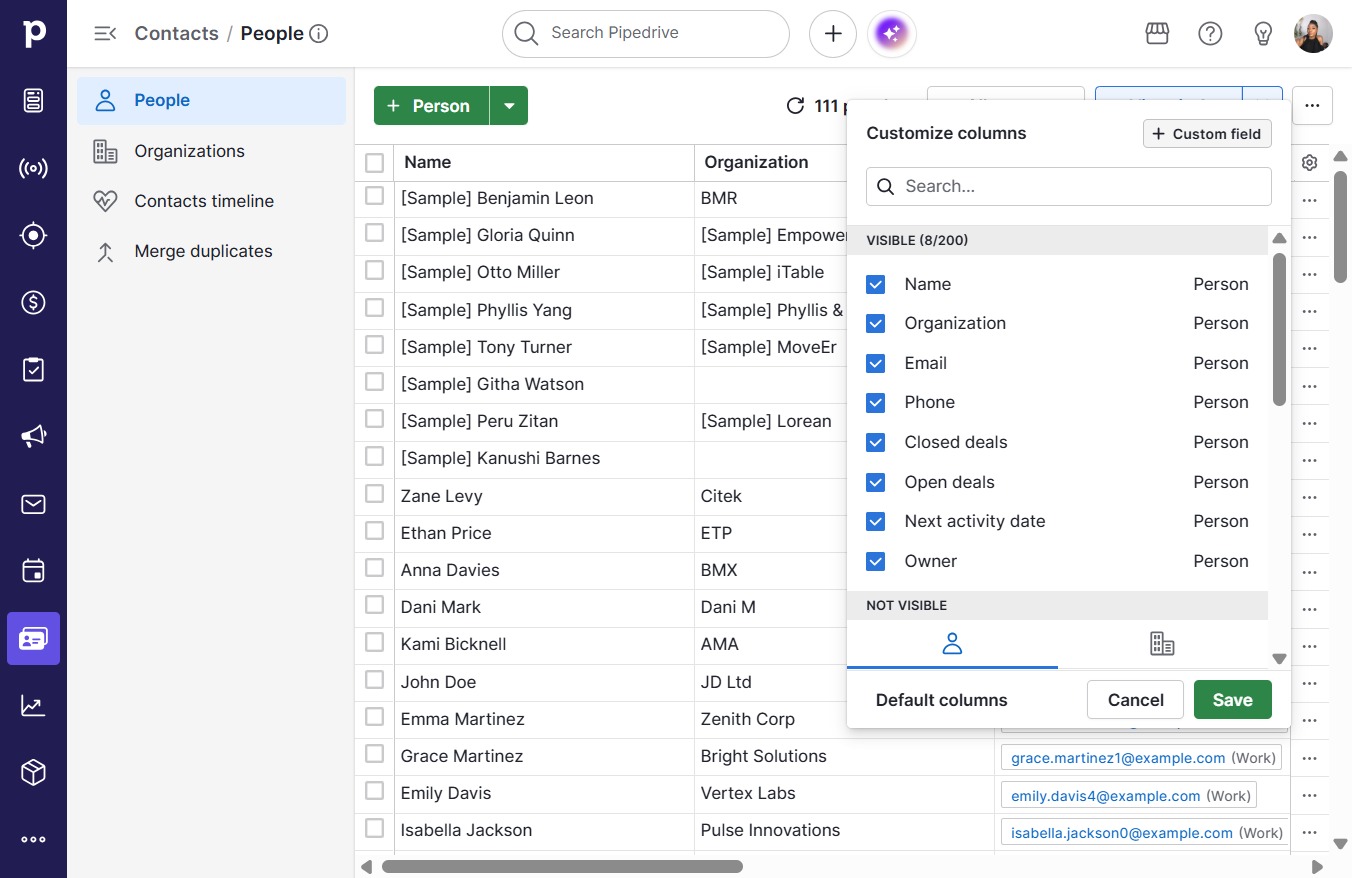Select the John Doe row checkbox
Screen dimensions: 1352x878
pyautogui.click(x=374, y=679)
